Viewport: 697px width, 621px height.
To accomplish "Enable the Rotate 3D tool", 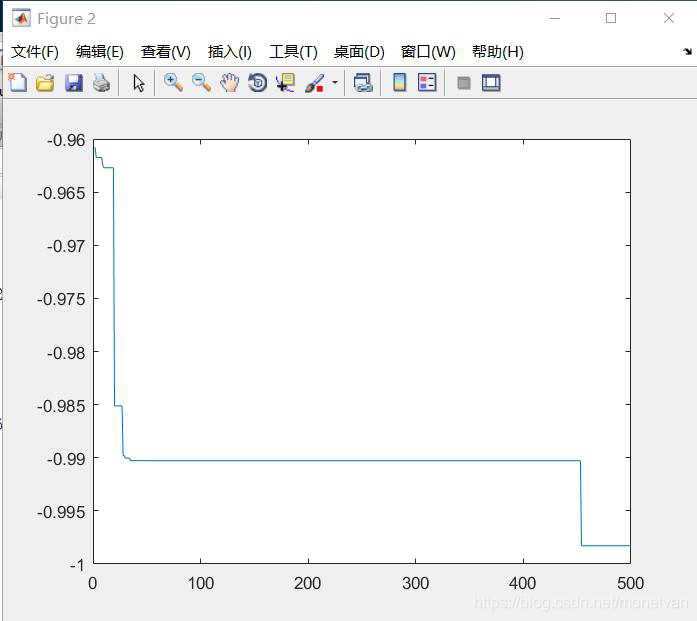I will click(257, 83).
